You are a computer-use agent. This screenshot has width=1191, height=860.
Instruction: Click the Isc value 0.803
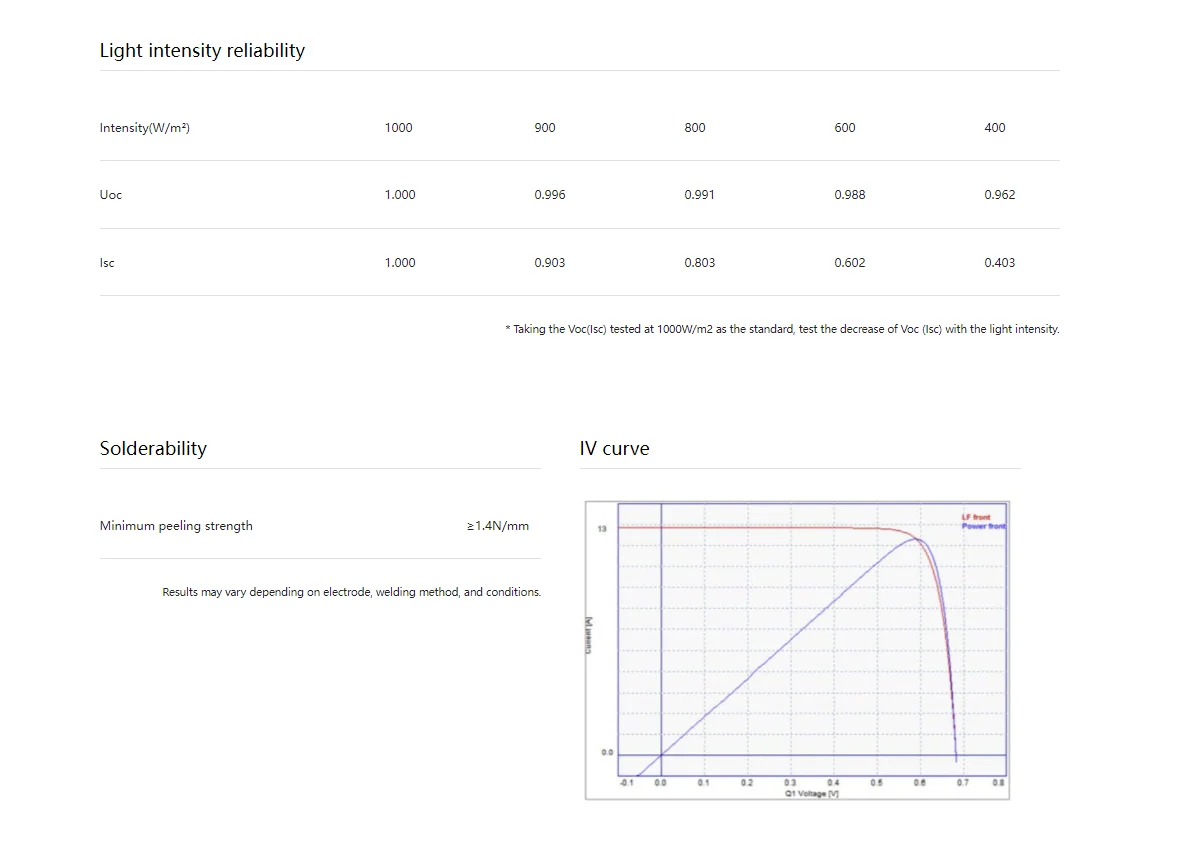(x=699, y=263)
